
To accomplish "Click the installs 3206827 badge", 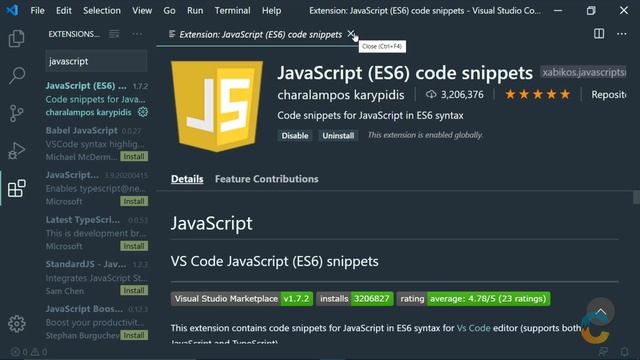I will [x=355, y=299].
